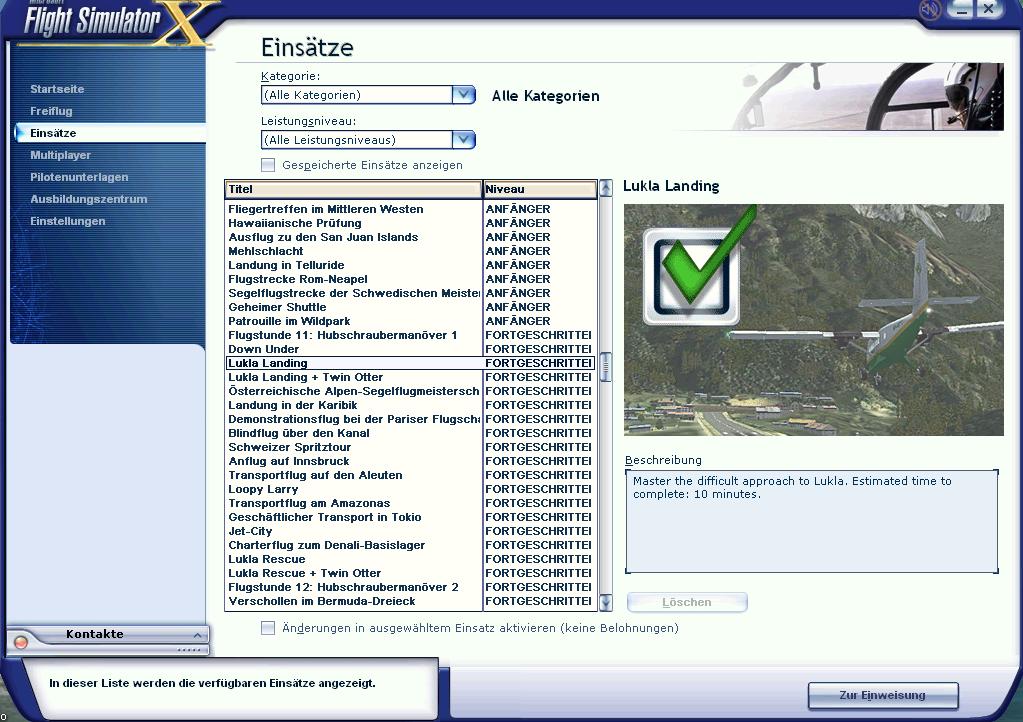Select the Loopy Larry mission
Screen dimensions: 1023x722
click(410, 489)
